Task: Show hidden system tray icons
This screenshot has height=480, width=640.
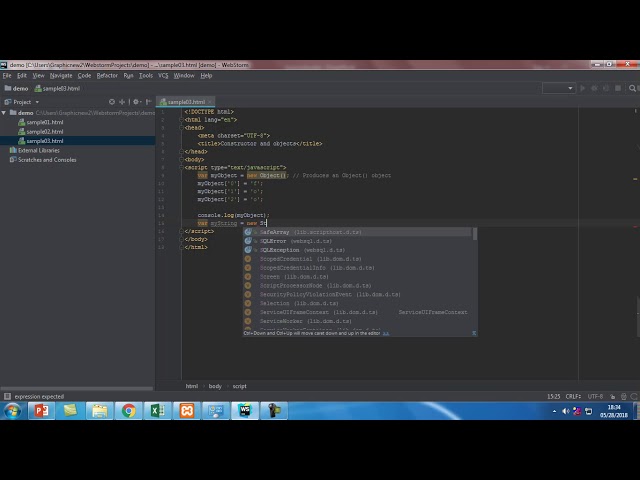Action: [554, 411]
